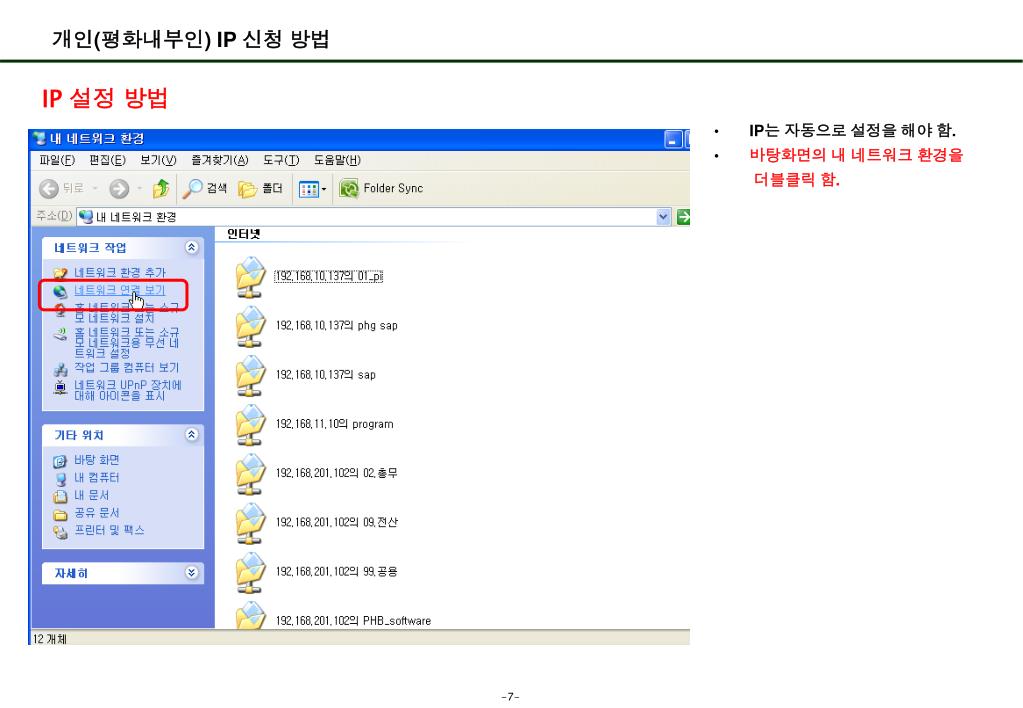Click 네트워크 연결 보기 link
This screenshot has height=708, width=1023.
point(119,290)
